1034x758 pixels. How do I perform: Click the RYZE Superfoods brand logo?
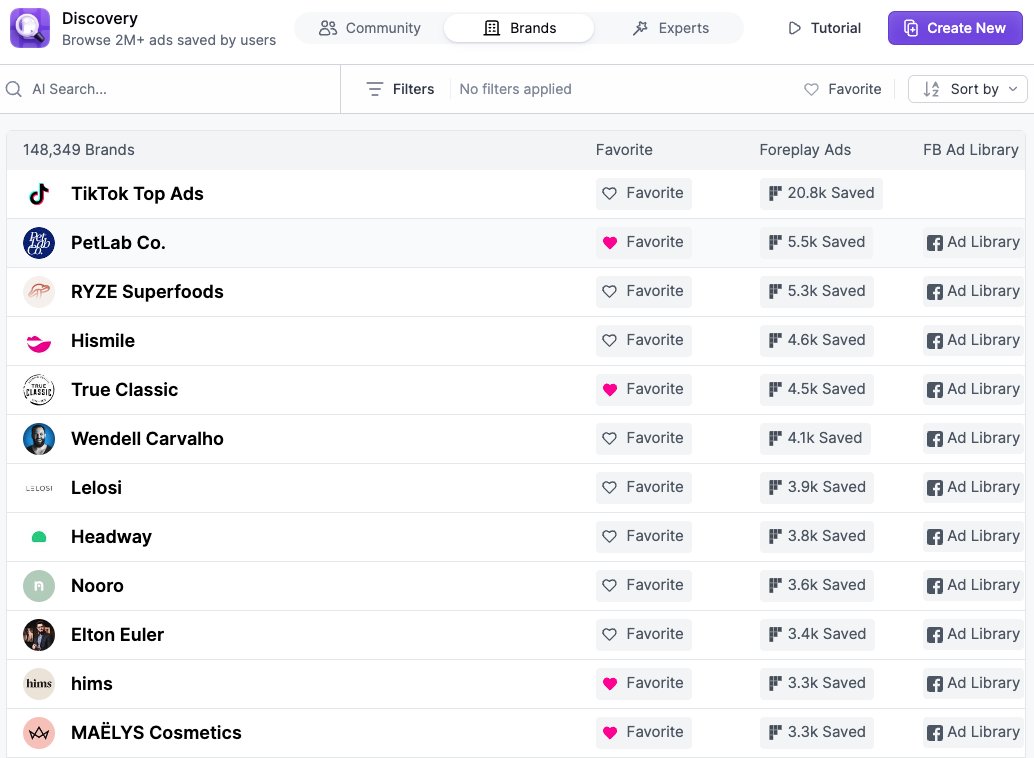click(39, 292)
